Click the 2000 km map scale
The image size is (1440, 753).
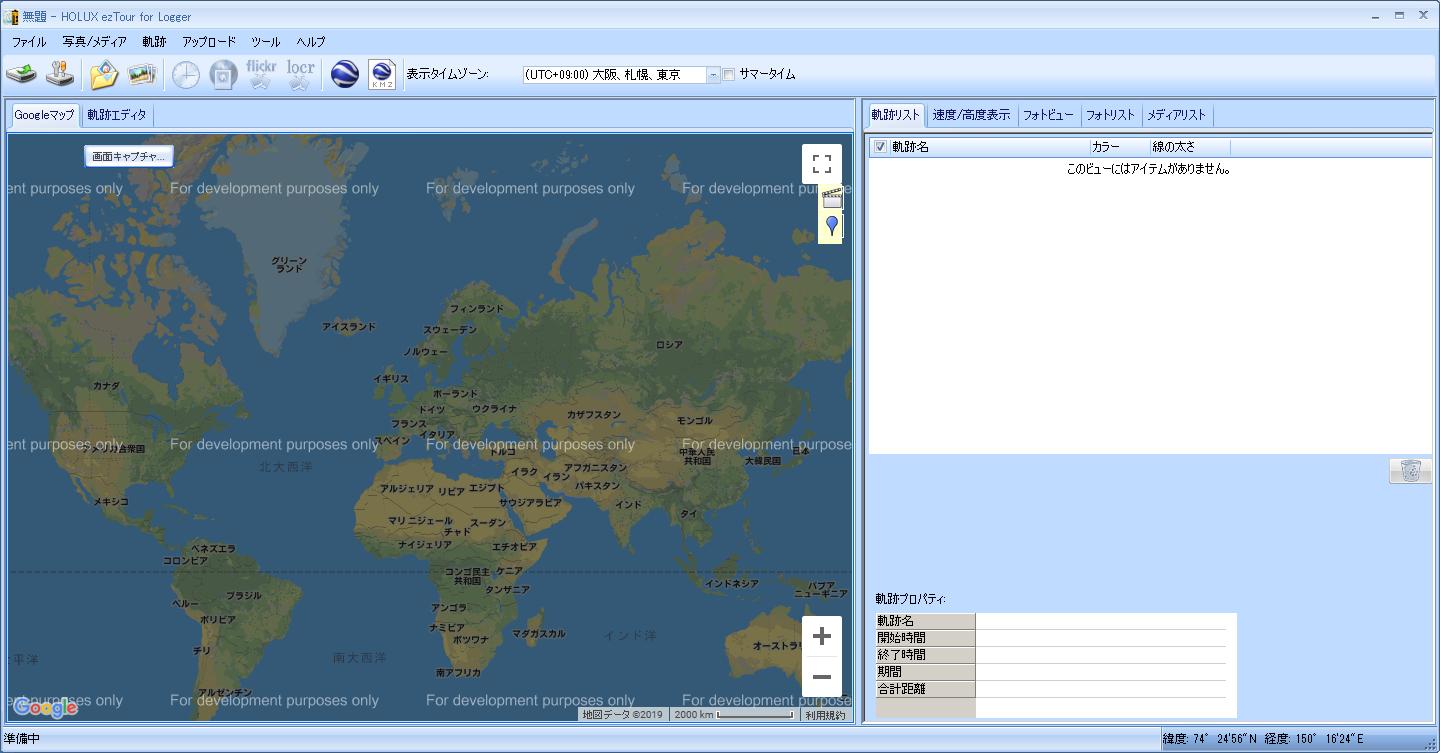734,715
